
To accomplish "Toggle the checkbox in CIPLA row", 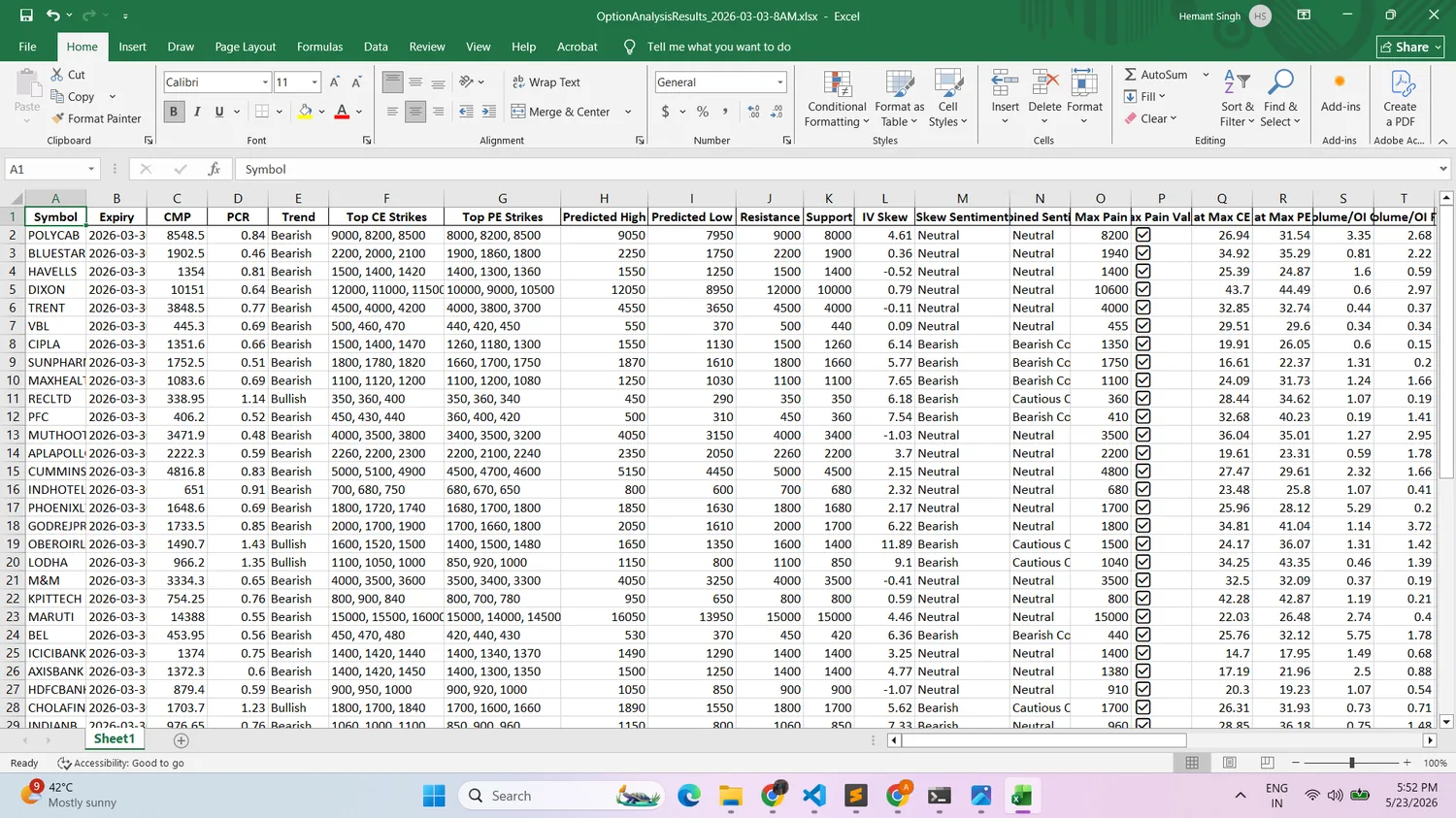I will [1142, 344].
